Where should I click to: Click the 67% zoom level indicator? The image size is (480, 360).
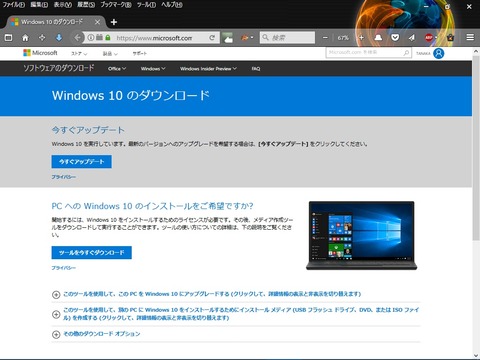tap(343, 38)
